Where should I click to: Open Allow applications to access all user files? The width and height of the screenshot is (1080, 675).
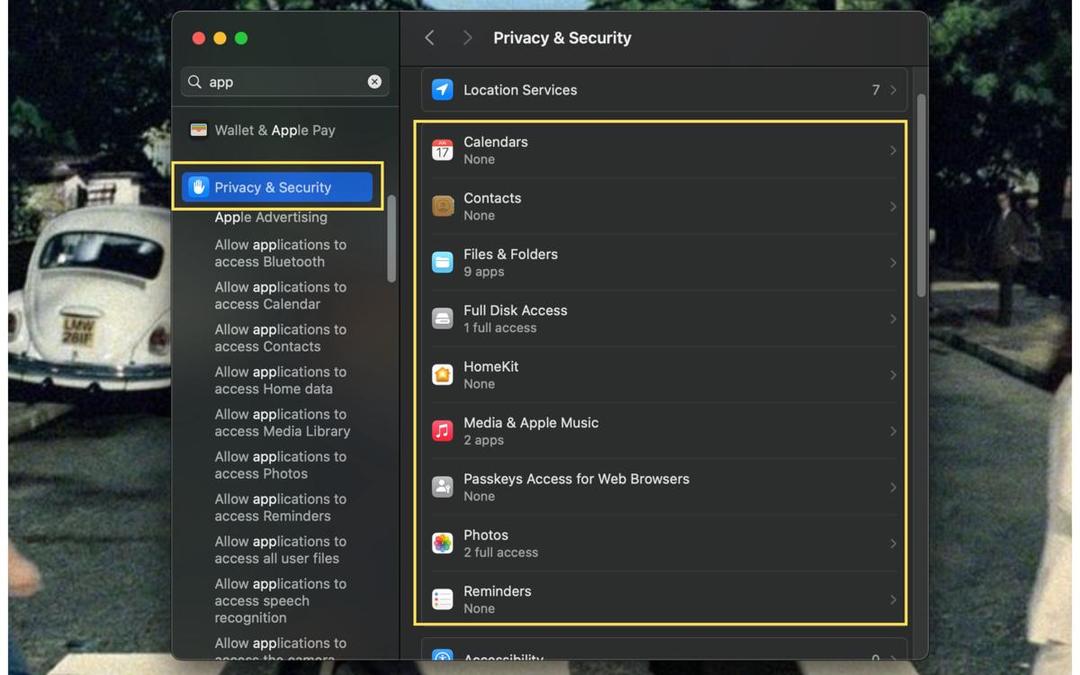(280, 550)
